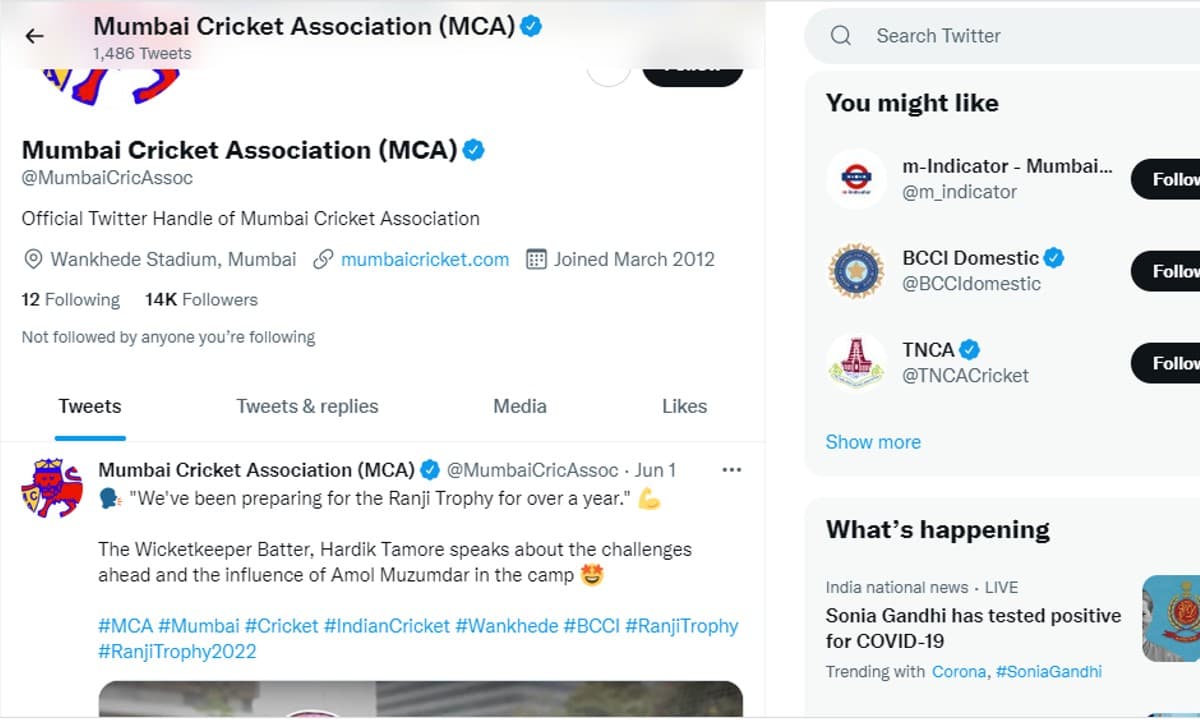Click verified badge next to profile name
Screen dimensions: 1200x720
[474, 151]
